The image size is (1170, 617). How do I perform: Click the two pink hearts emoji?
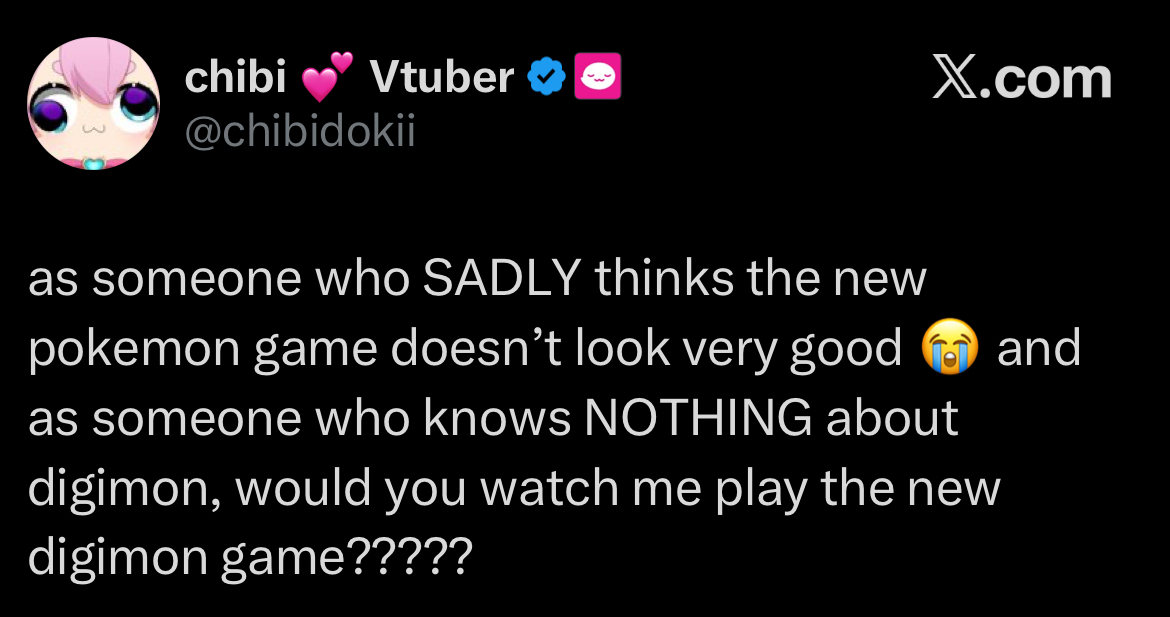326,77
